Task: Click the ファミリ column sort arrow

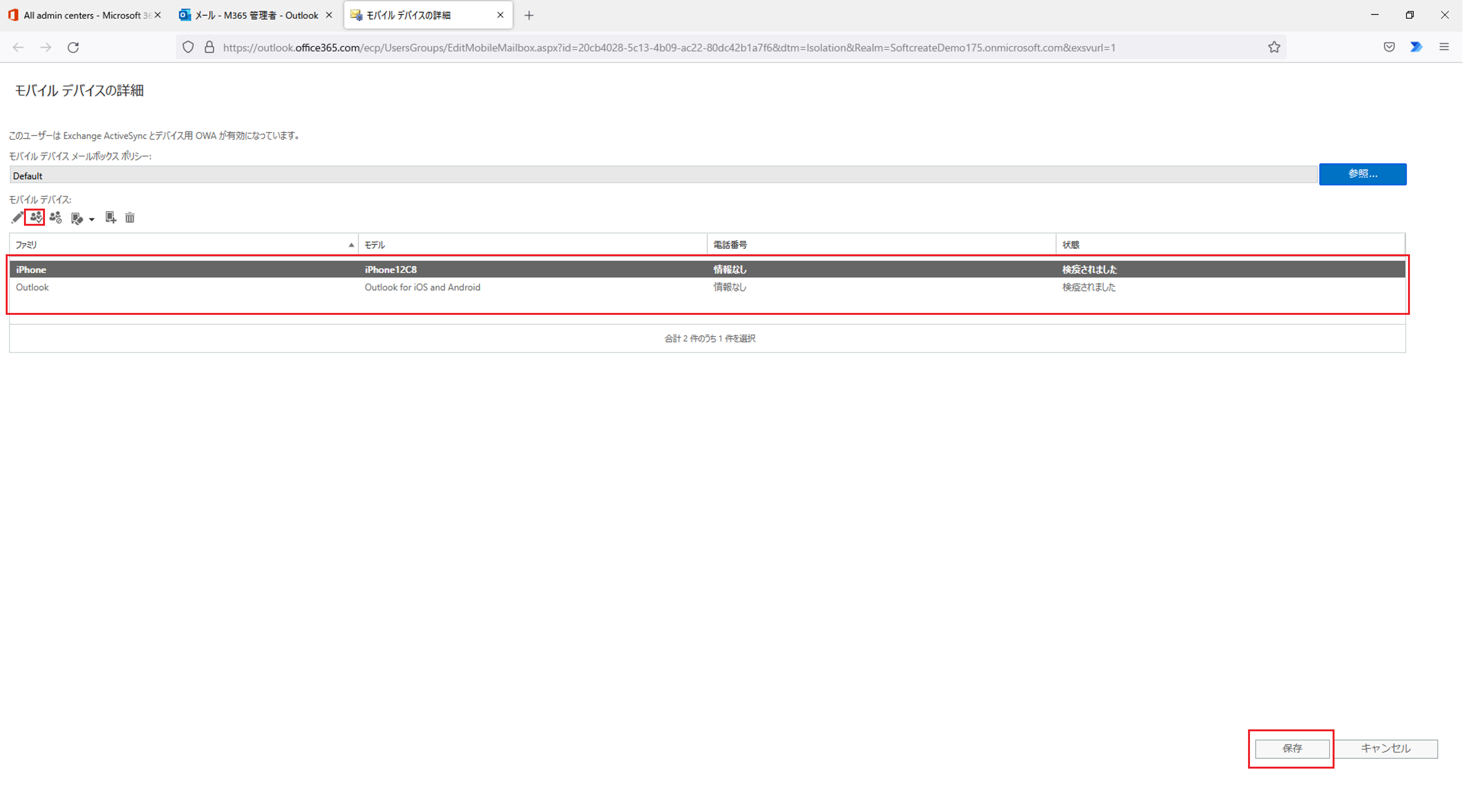Action: [x=351, y=246]
